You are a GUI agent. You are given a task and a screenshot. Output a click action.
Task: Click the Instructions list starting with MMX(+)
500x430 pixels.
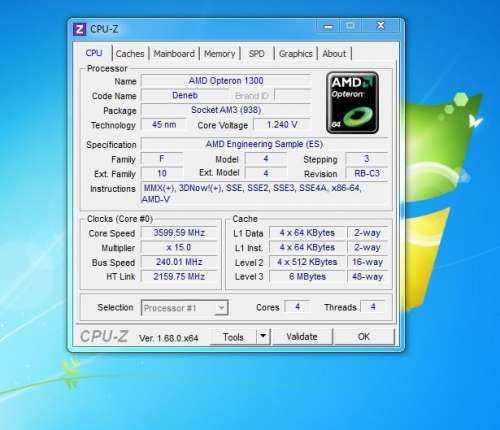pyautogui.click(x=264, y=194)
